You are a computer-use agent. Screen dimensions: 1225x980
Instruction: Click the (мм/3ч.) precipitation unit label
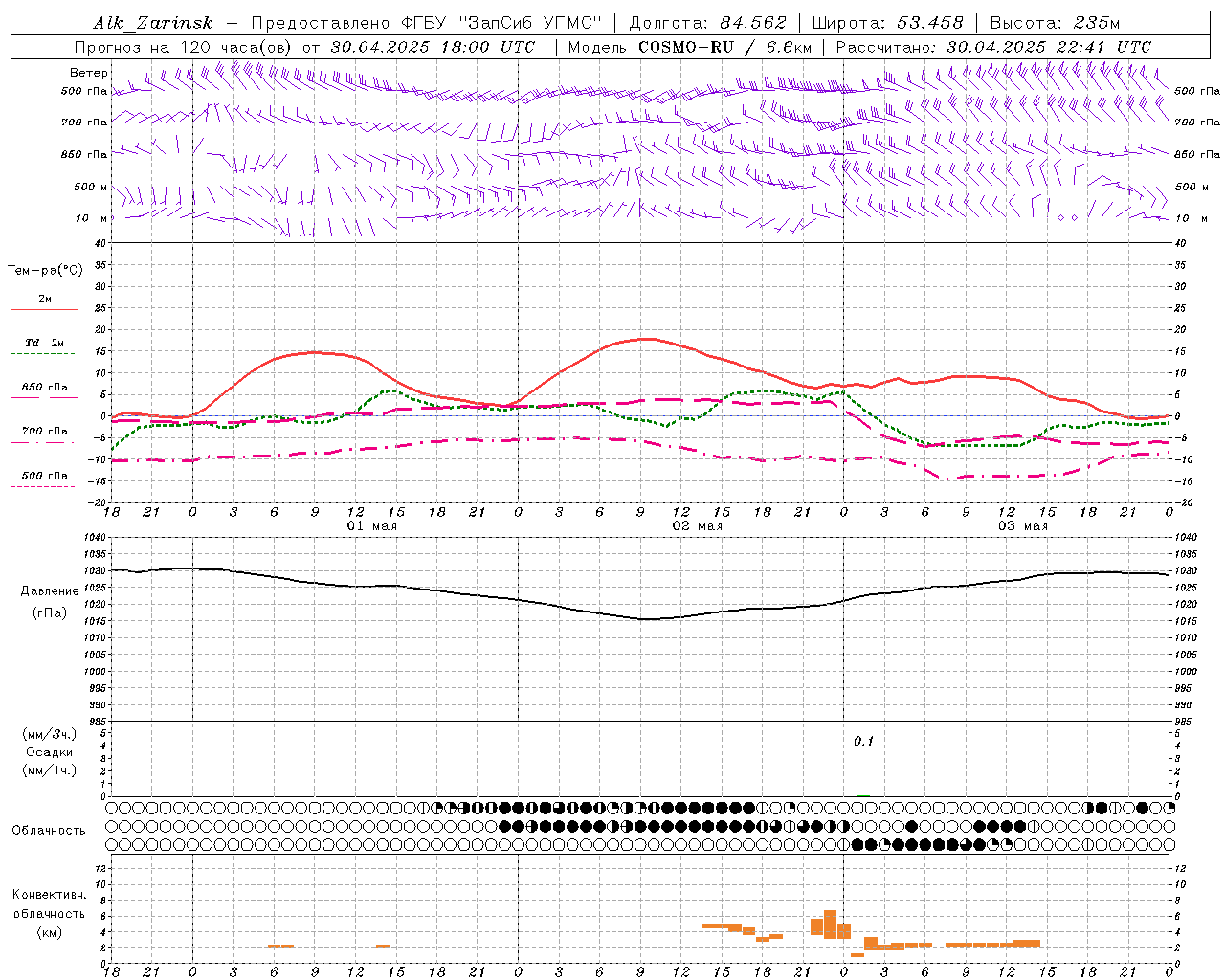coord(50,734)
